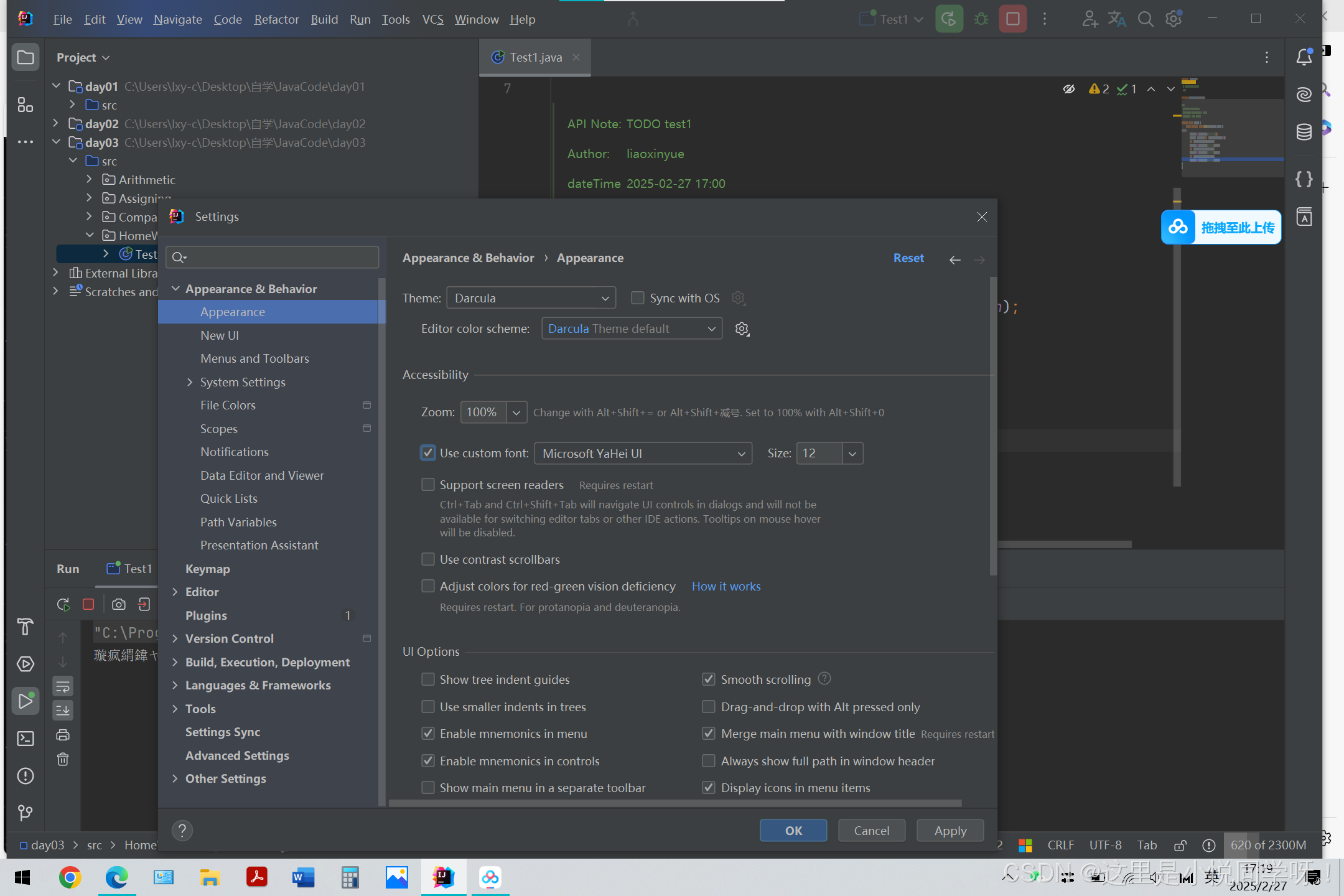Uncheck Enable mnemonics in menu
Image resolution: width=1344 pixels, height=896 pixels.
click(x=428, y=734)
